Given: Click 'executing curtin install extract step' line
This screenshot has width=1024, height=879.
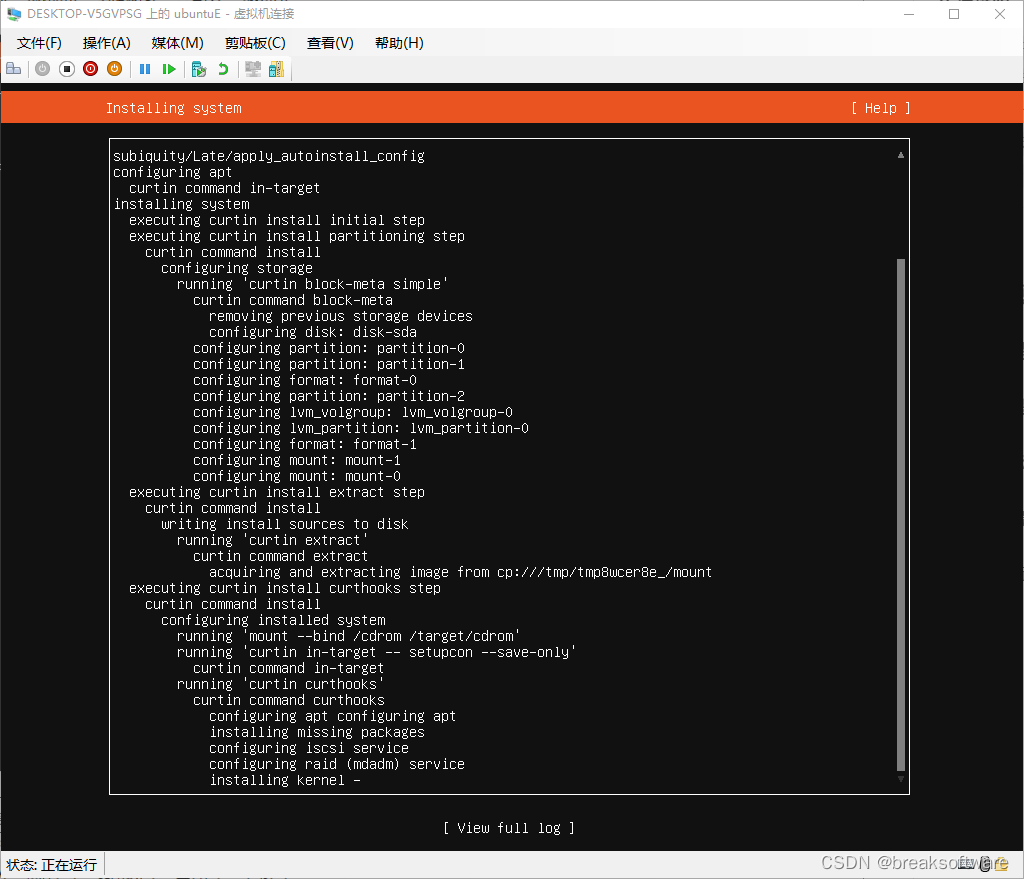Looking at the screenshot, I should [277, 492].
